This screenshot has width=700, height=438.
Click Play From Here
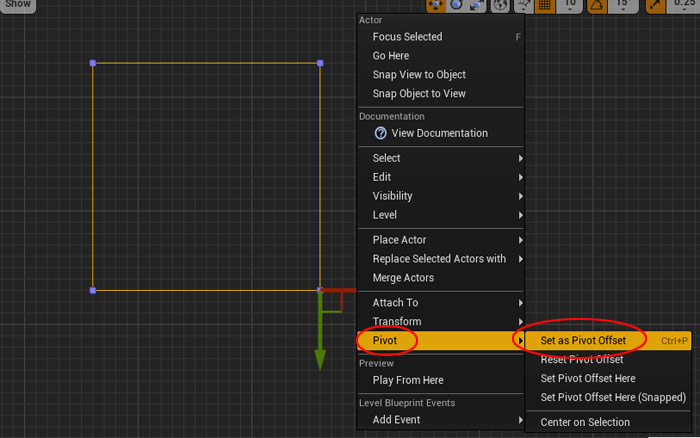point(408,380)
